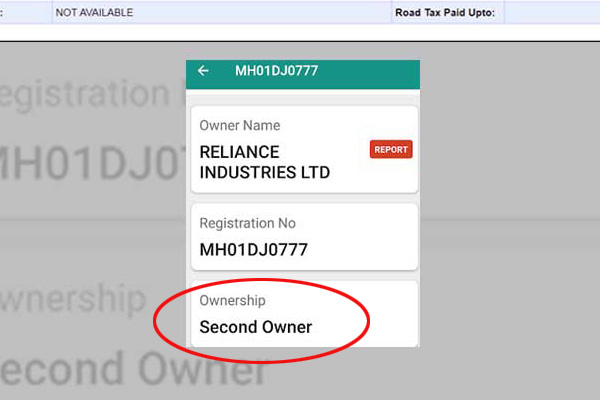Click the MH01DJ0777 header title

pyautogui.click(x=277, y=71)
